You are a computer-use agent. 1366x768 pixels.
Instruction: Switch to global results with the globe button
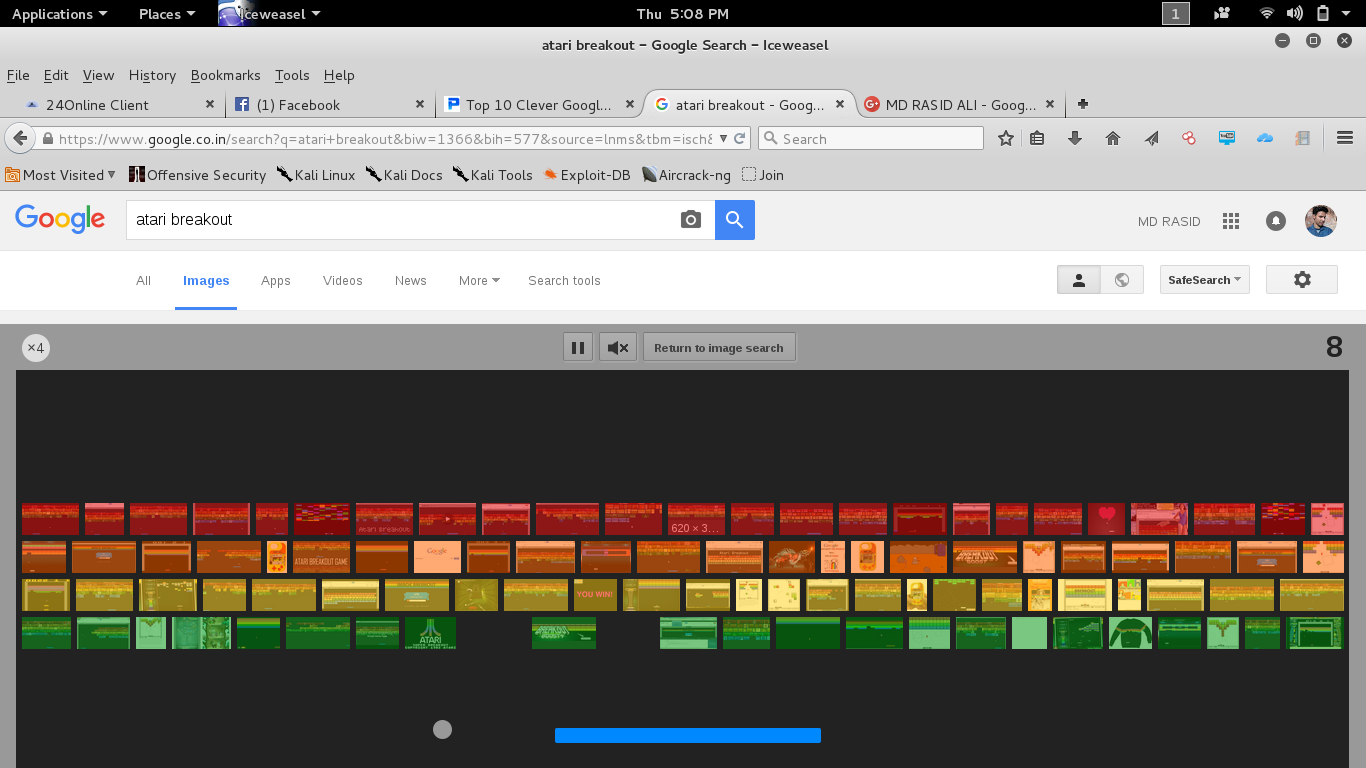[x=1122, y=280]
